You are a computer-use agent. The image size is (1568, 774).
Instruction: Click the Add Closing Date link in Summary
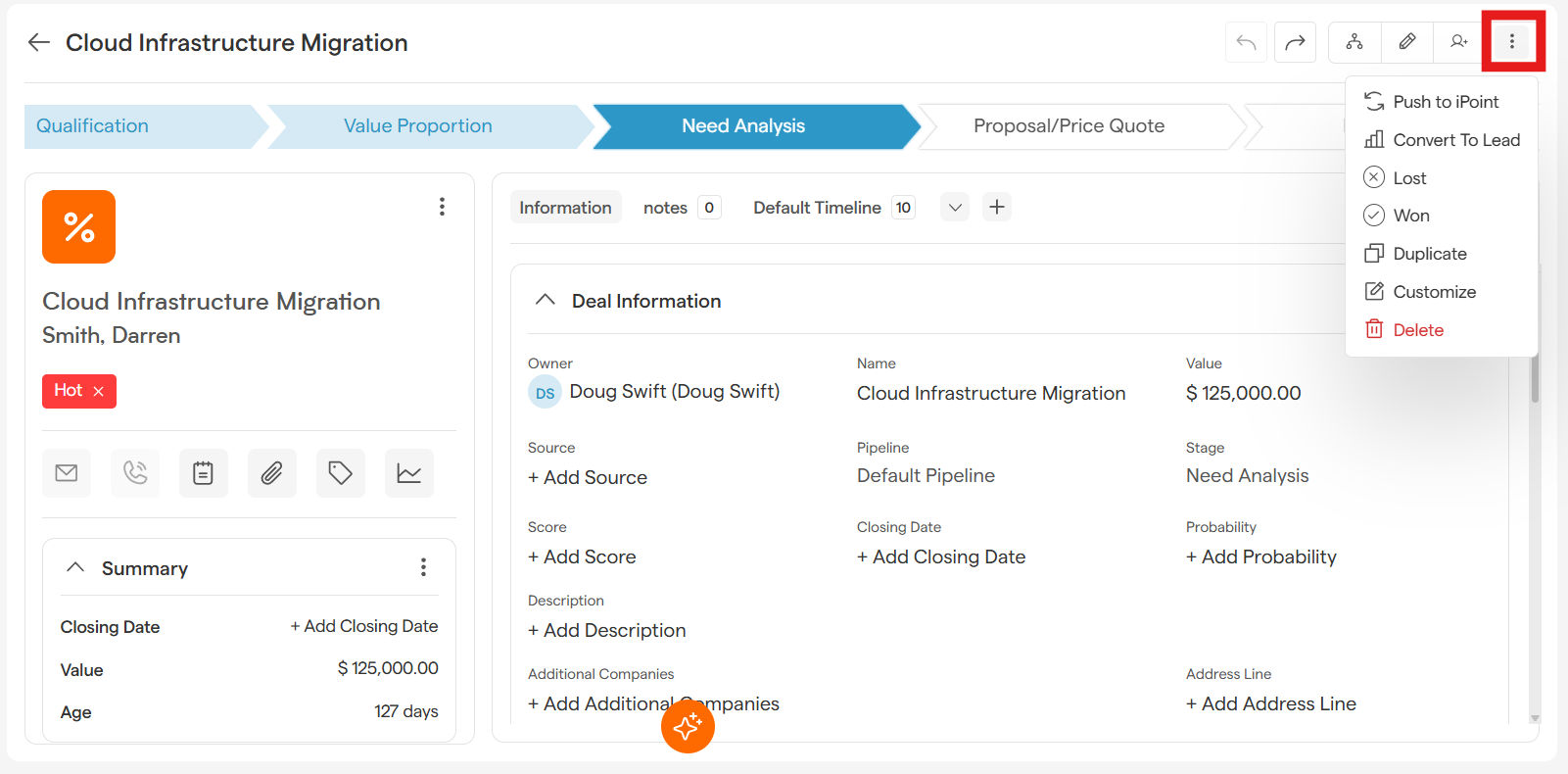(x=363, y=626)
